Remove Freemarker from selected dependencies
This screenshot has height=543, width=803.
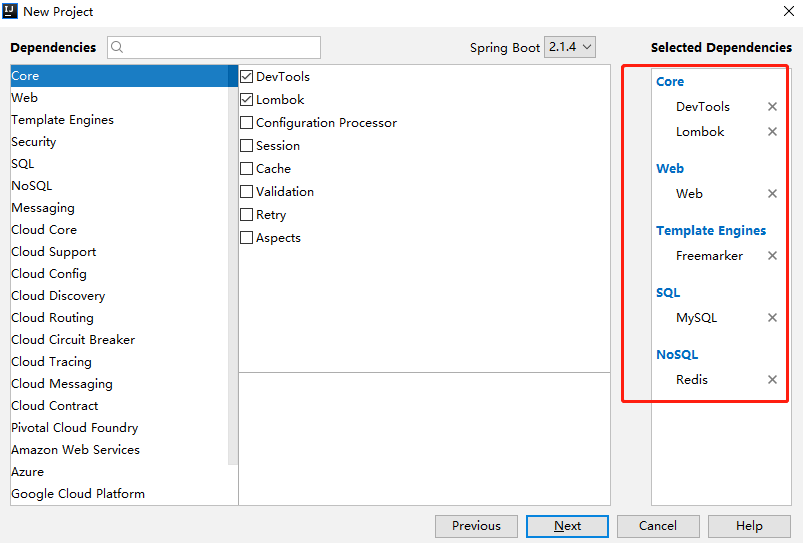[772, 256]
